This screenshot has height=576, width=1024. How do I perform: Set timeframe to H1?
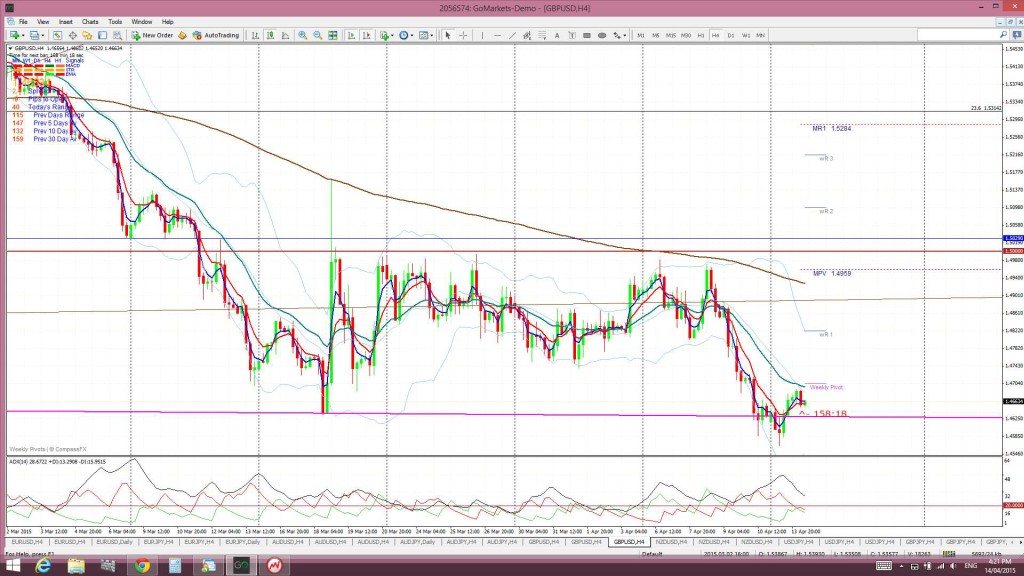pos(701,35)
